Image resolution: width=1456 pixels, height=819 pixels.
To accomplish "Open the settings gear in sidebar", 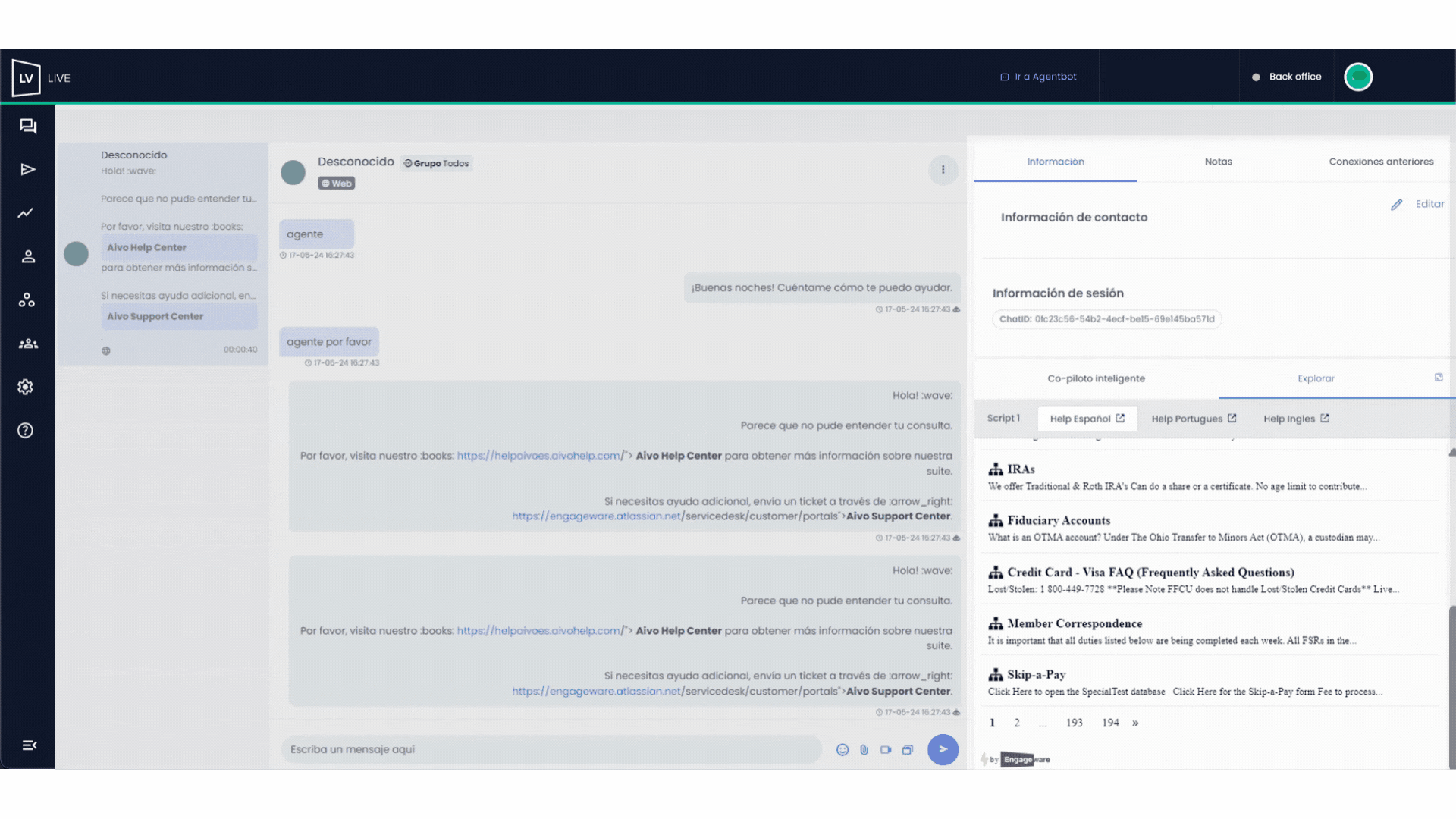I will (26, 387).
